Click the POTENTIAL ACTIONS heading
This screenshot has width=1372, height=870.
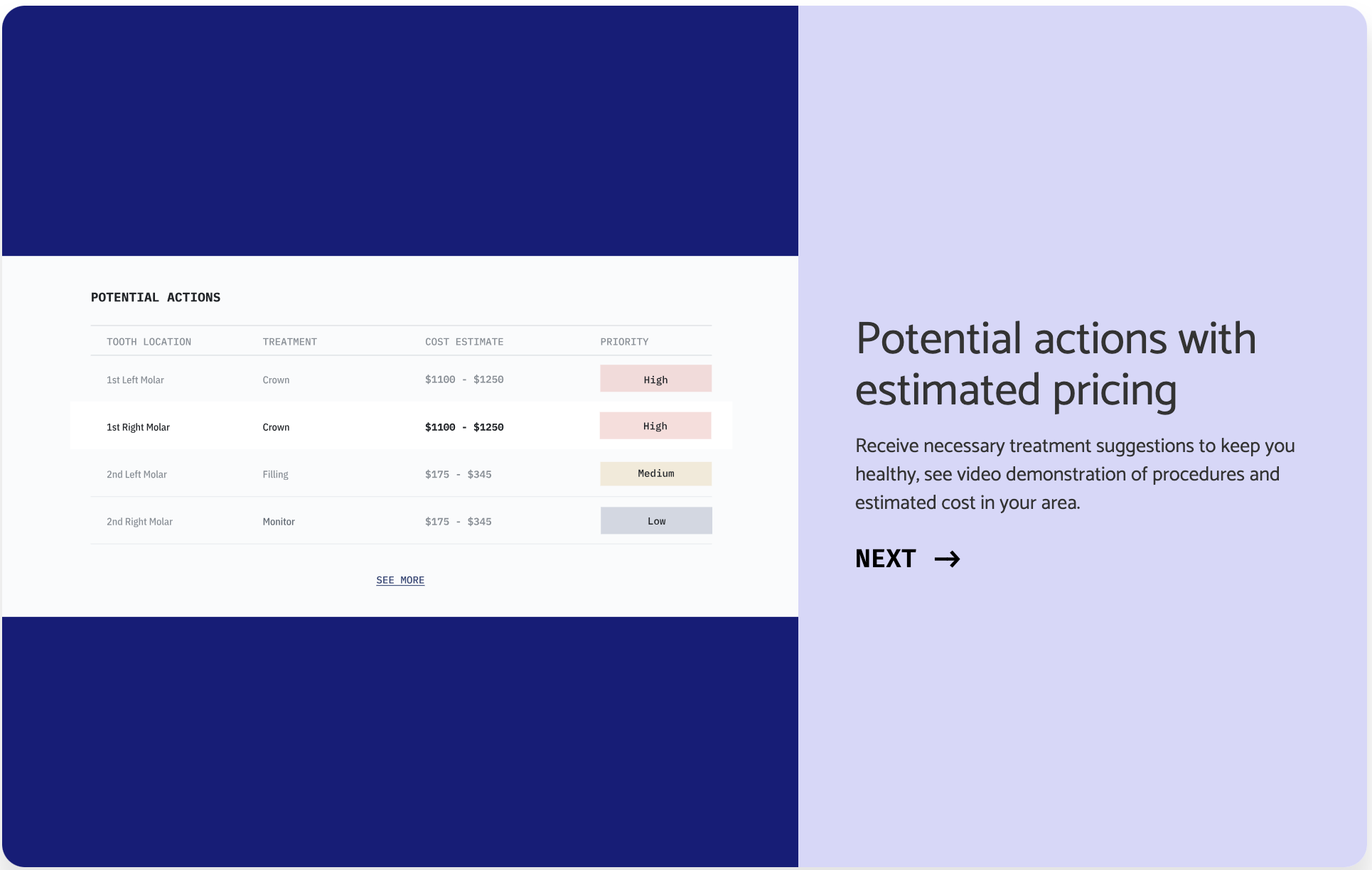[156, 297]
